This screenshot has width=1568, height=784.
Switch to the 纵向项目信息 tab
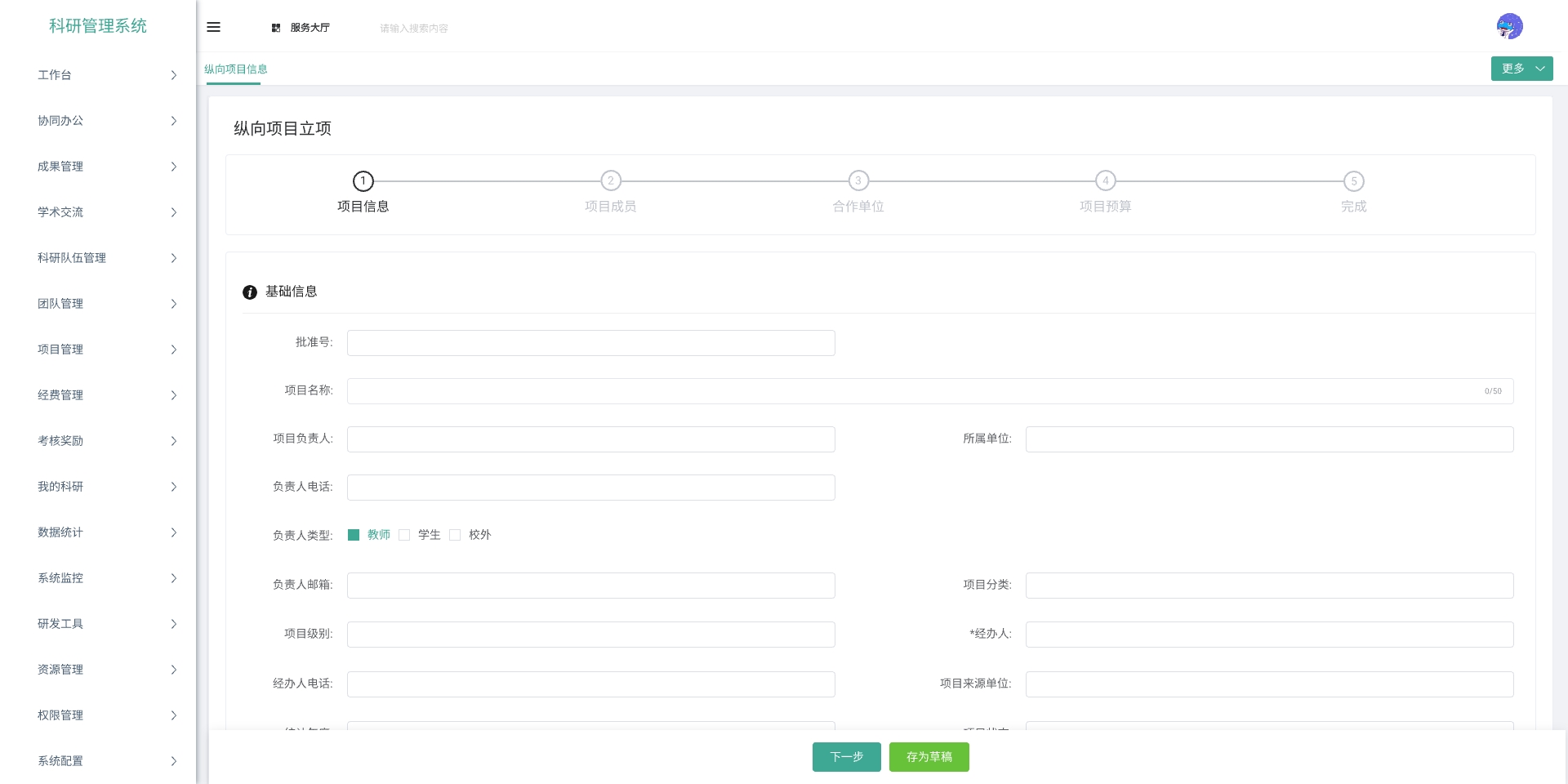click(x=235, y=69)
